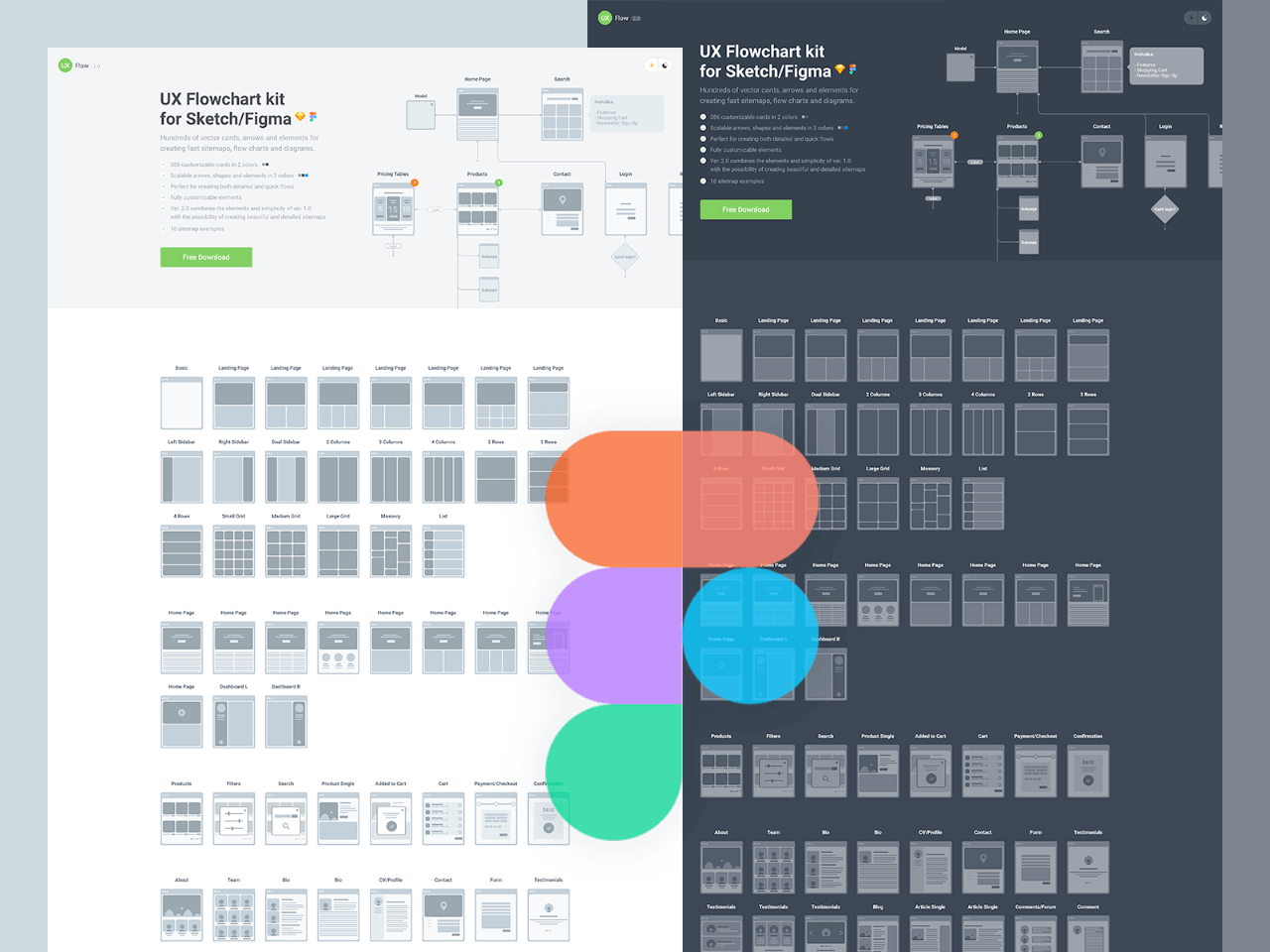Viewport: 1270px width, 952px height.
Task: Click the Cart card in the dark grid
Action: (983, 772)
